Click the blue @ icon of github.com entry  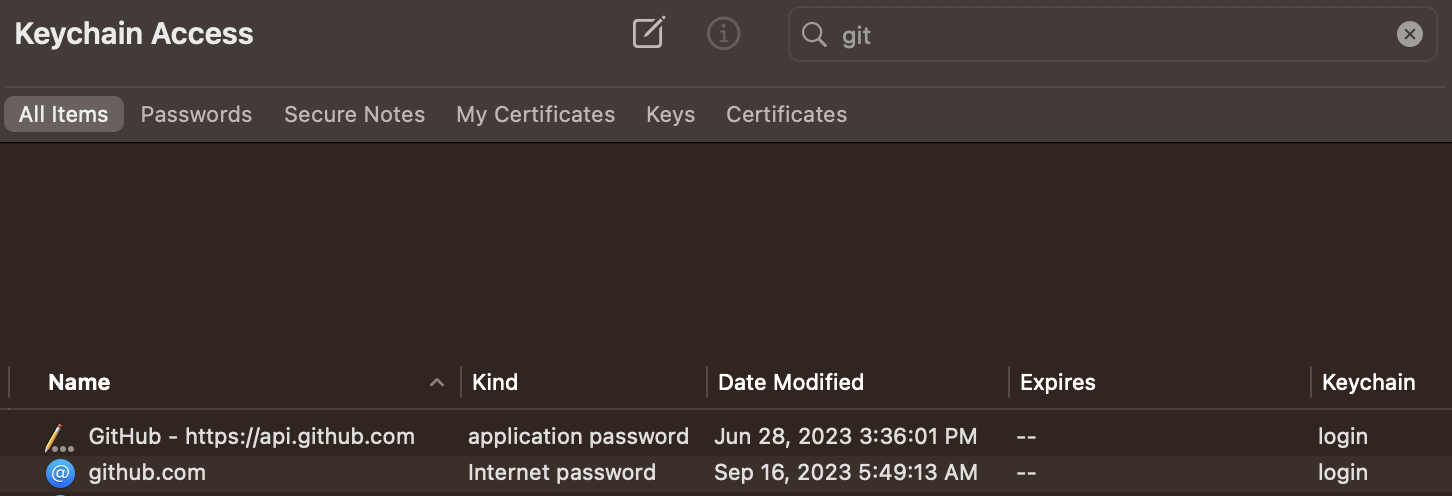click(61, 473)
